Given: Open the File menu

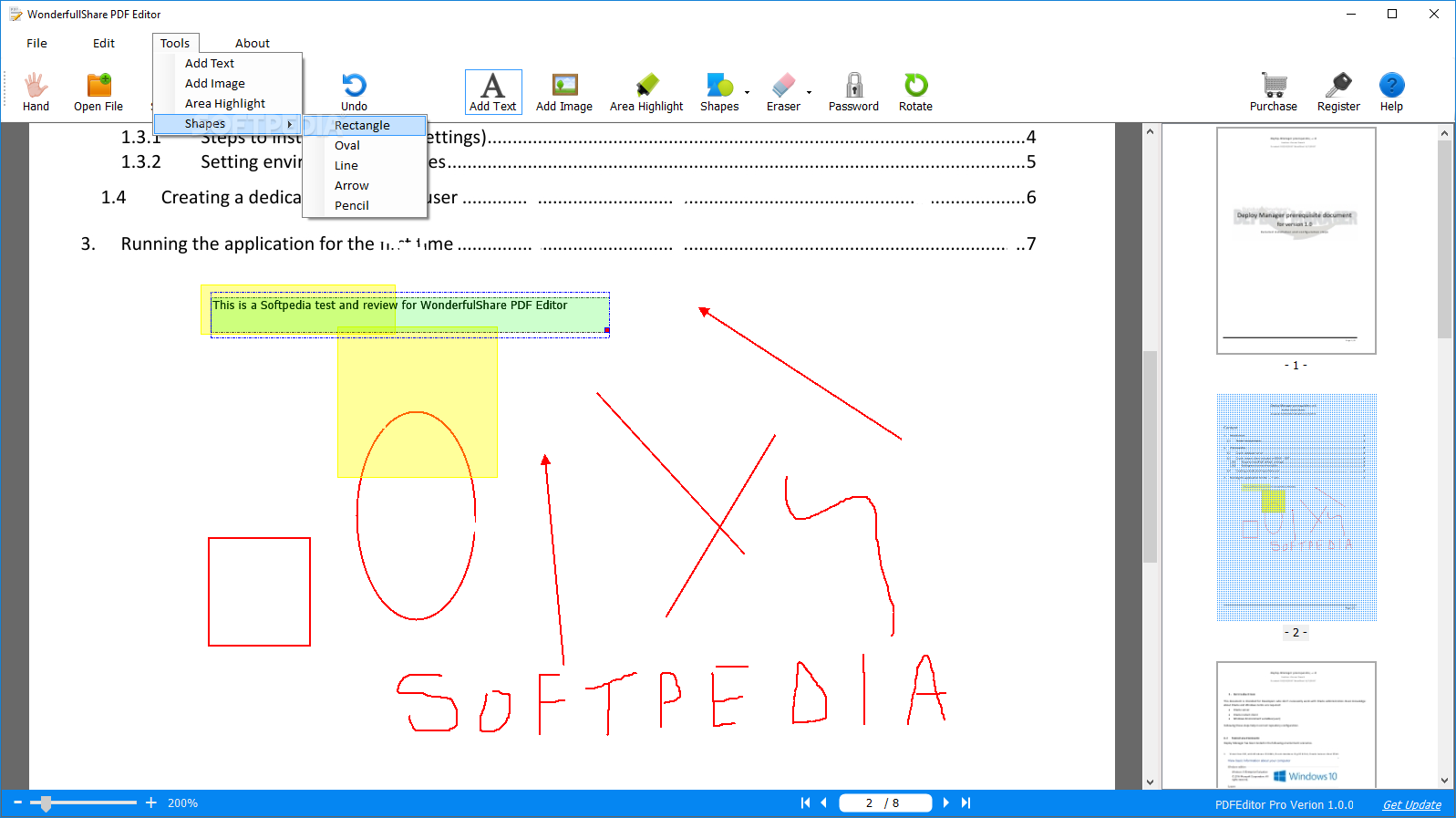Looking at the screenshot, I should [36, 43].
